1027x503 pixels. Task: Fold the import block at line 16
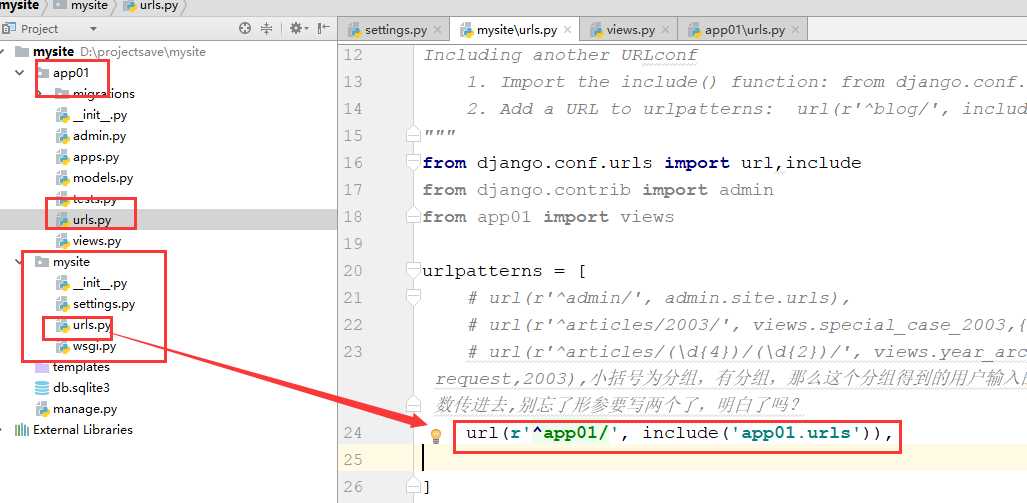pyautogui.click(x=413, y=162)
